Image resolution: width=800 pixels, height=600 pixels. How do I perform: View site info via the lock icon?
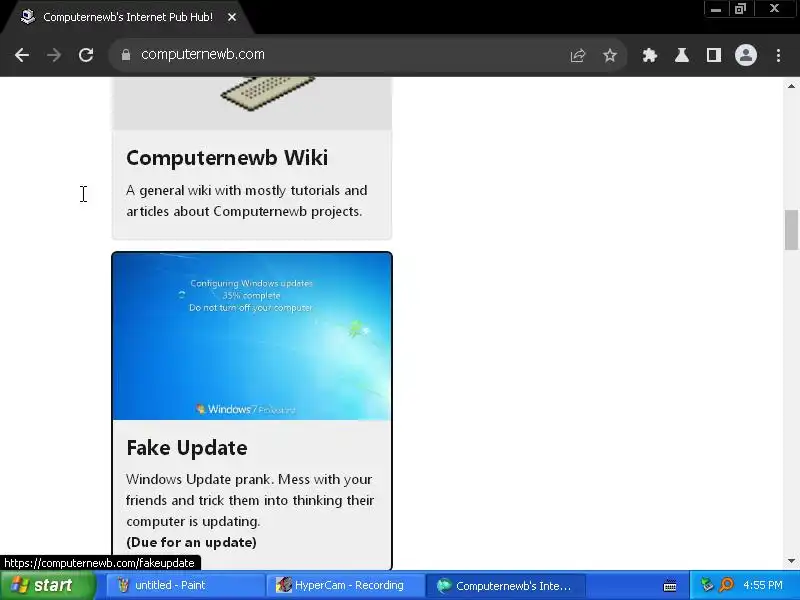click(126, 55)
